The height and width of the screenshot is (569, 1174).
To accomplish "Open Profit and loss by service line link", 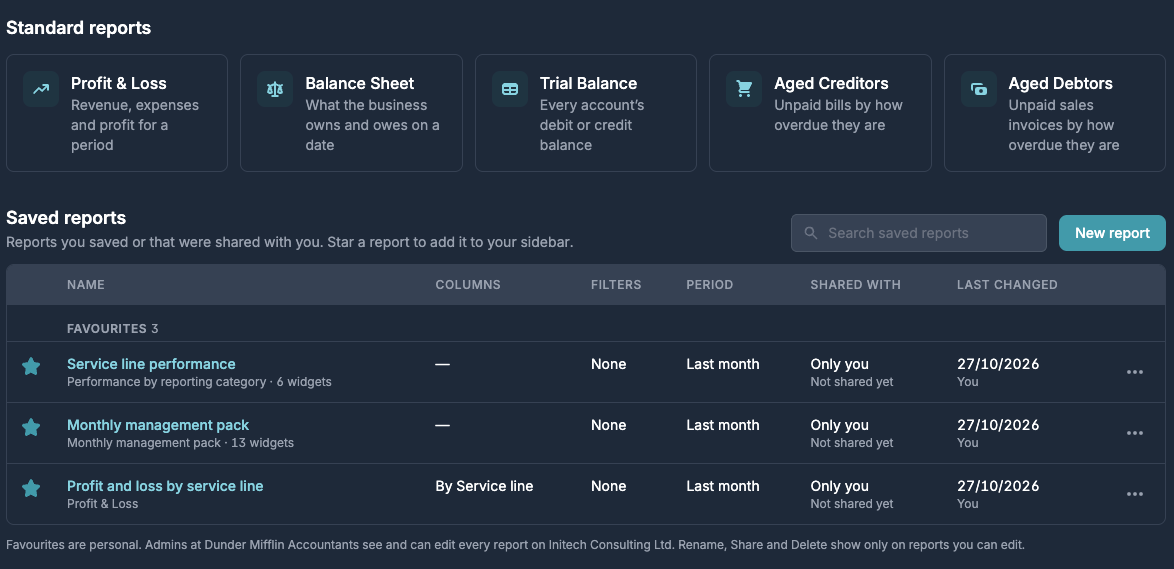I will [165, 486].
